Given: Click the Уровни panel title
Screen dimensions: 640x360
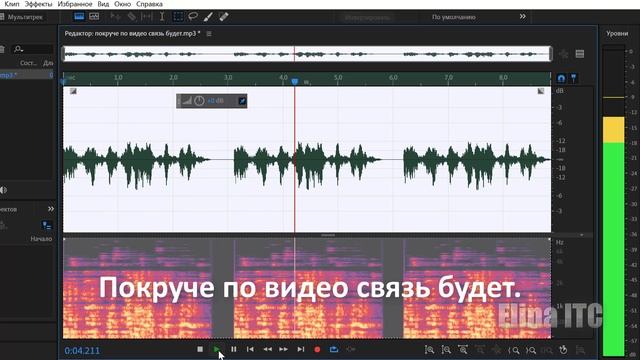Looking at the screenshot, I should coord(617,33).
